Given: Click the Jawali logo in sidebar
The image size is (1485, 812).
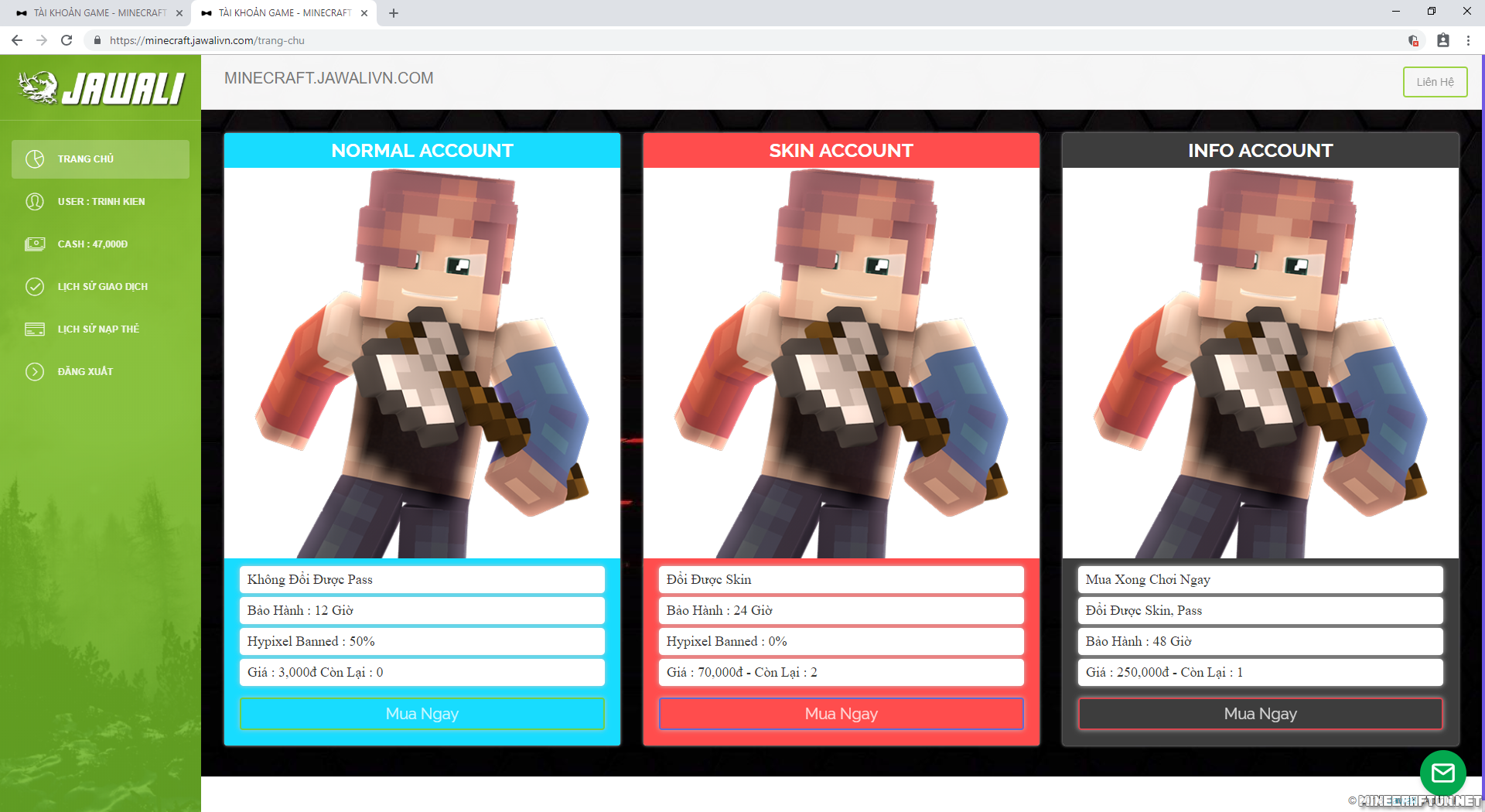Looking at the screenshot, I should (101, 87).
